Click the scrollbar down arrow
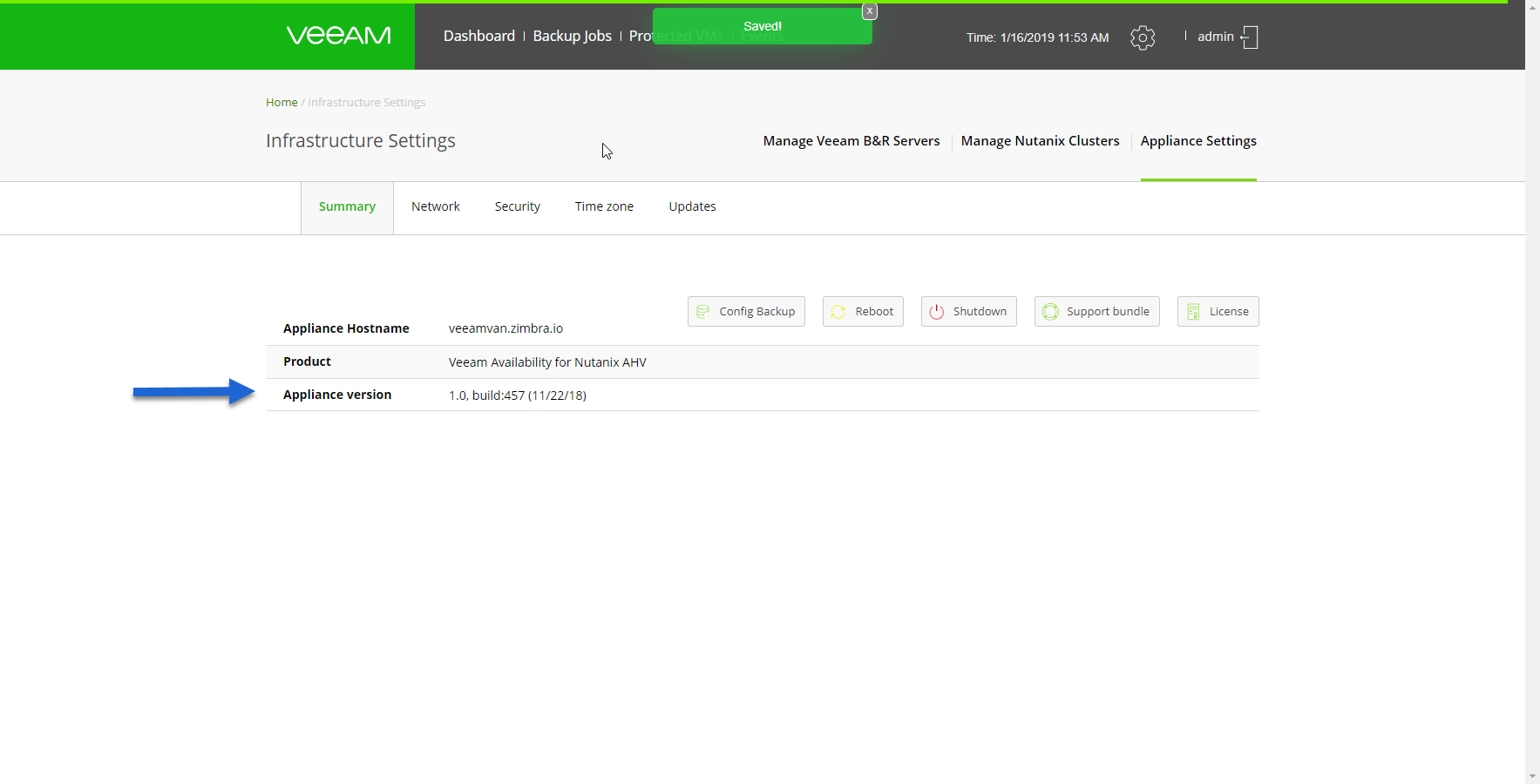 click(x=1532, y=776)
